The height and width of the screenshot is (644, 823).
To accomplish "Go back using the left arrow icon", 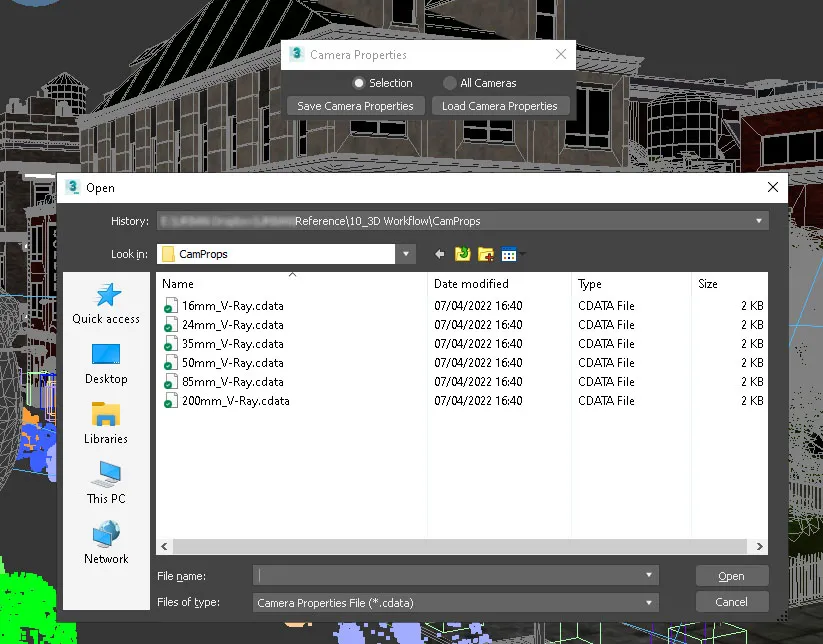I will (440, 255).
